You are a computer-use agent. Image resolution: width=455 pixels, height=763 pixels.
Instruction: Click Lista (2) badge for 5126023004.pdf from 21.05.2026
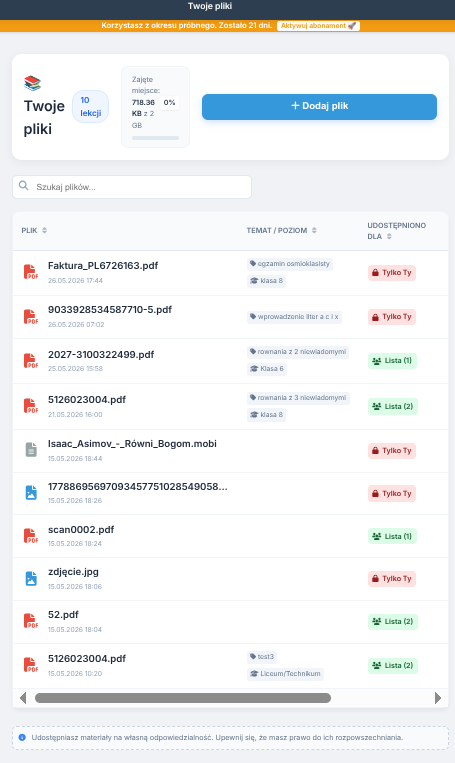pyautogui.click(x=393, y=406)
